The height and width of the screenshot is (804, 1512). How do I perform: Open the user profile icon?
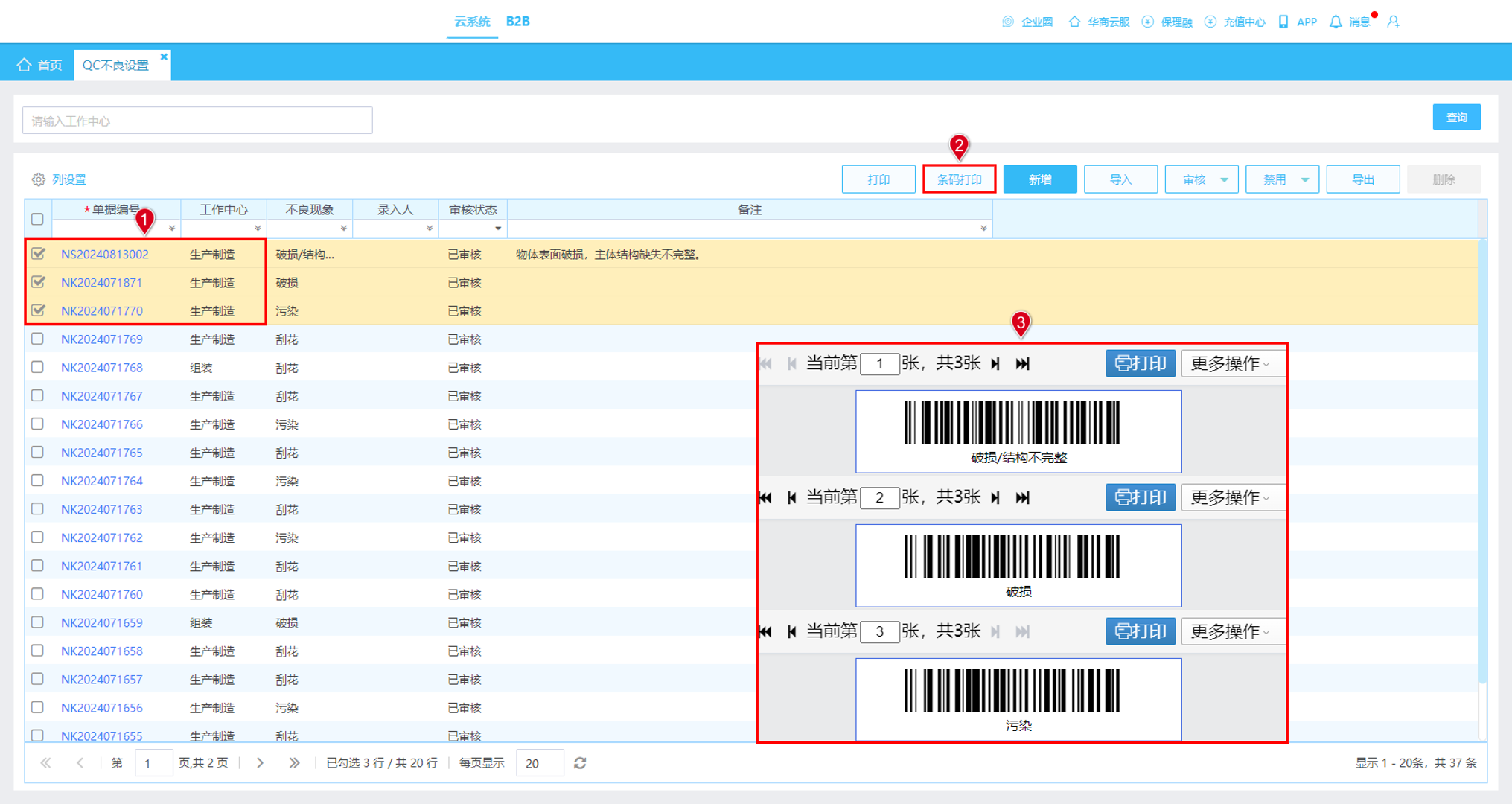[1394, 22]
